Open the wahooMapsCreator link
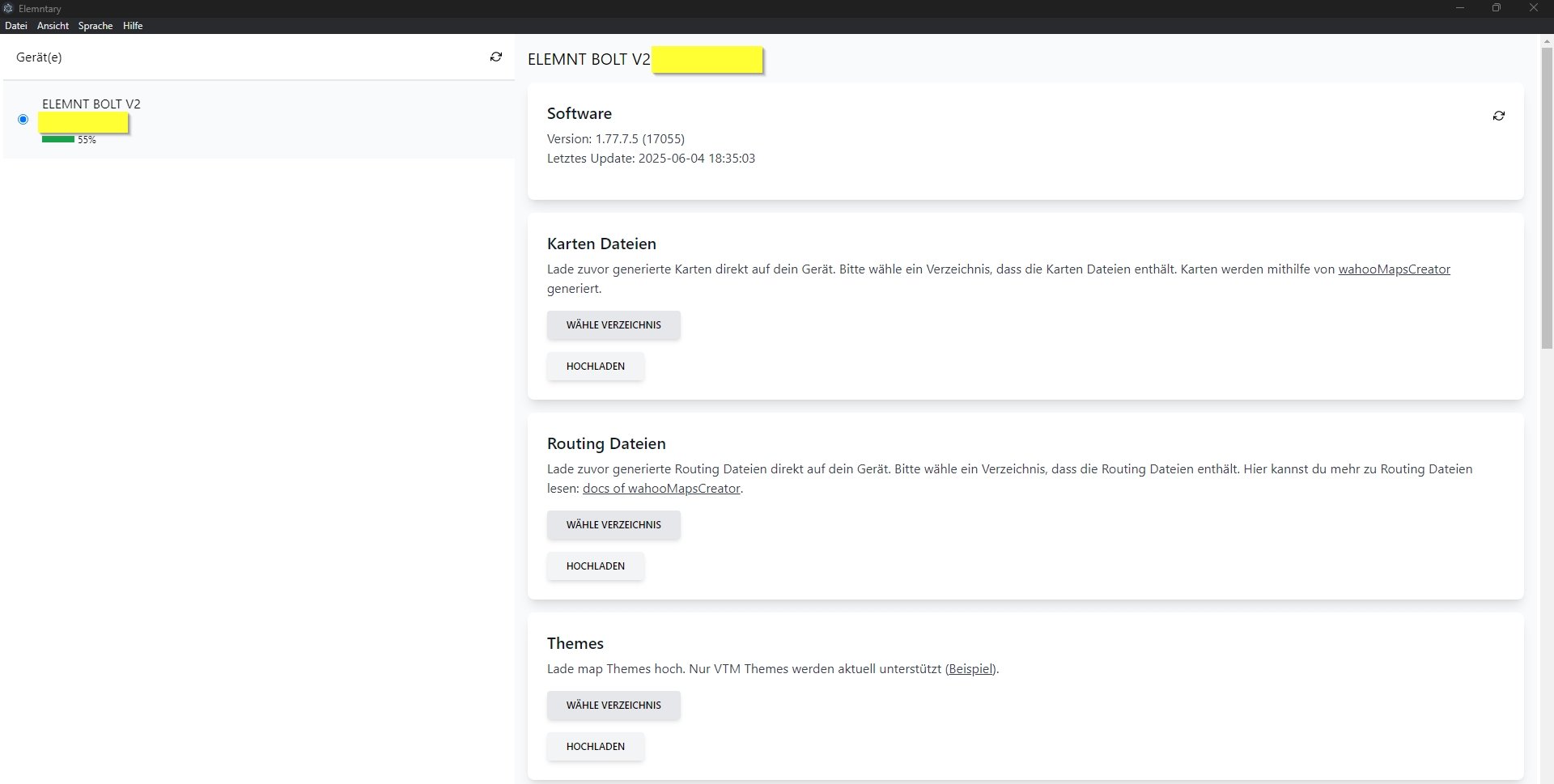The image size is (1554, 784). [1394, 269]
